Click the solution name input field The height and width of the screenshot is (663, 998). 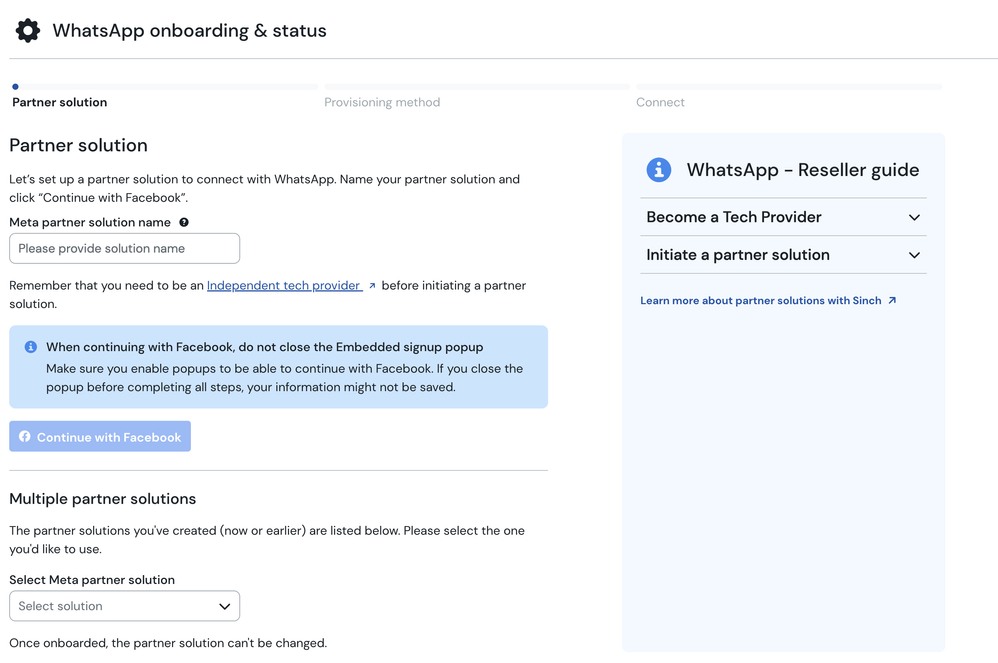pyautogui.click(x=124, y=248)
